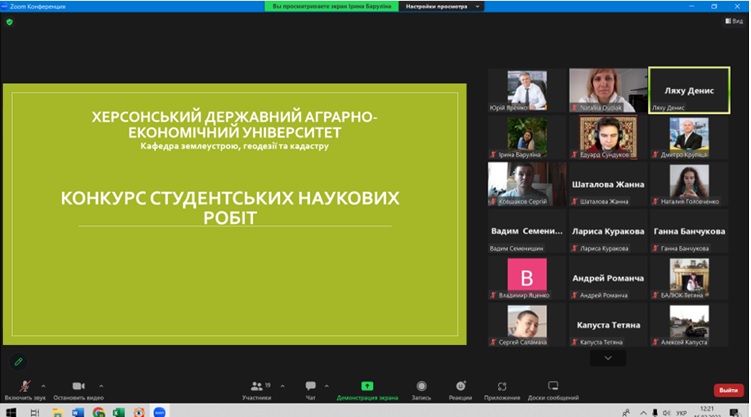Image resolution: width=751 pixels, height=417 pixels.
Task: Select Вадим Семенишин participant tile
Action: 527,231
